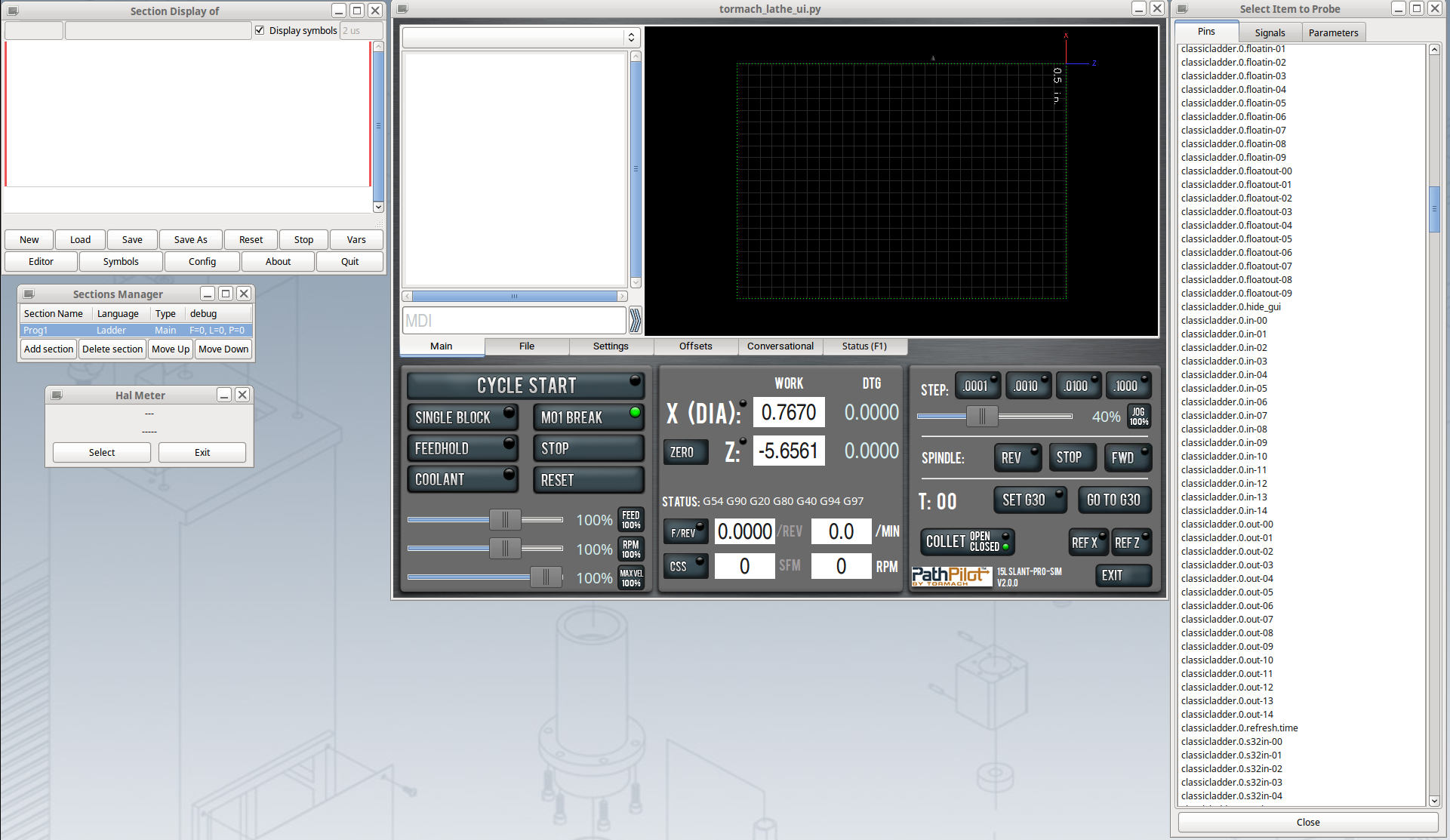The height and width of the screenshot is (840, 1450).
Task: Click the GO TO G30 button
Action: [1113, 500]
